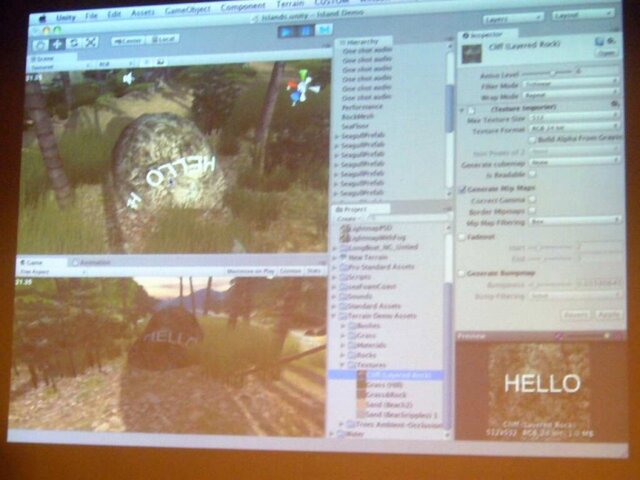640x480 pixels.
Task: Switch to the Animation tab
Action: coord(91,262)
